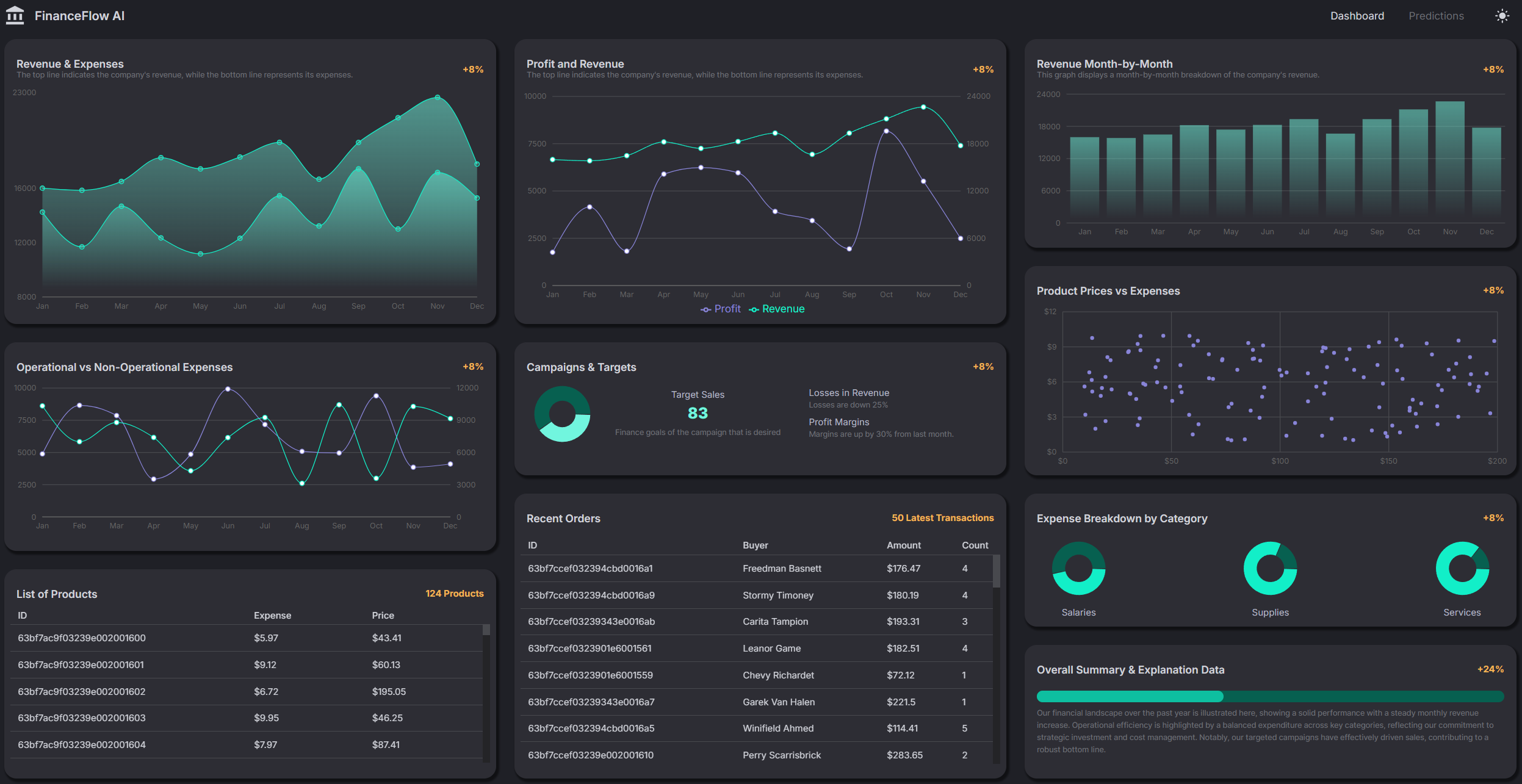Click the Operational vs Non-Operational Expenses title
This screenshot has height=784, width=1522.
124,367
